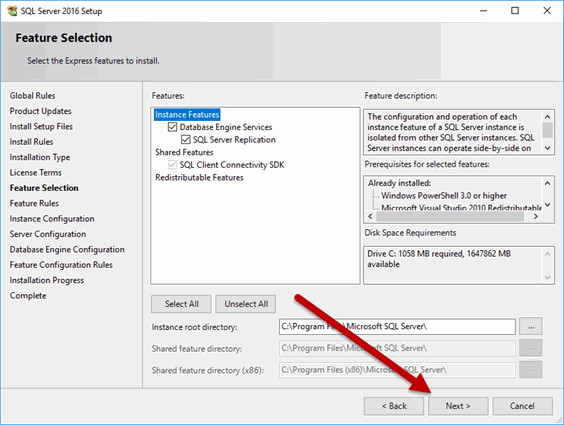This screenshot has height=425, width=564.
Task: Click the Complete step
Action: (28, 296)
